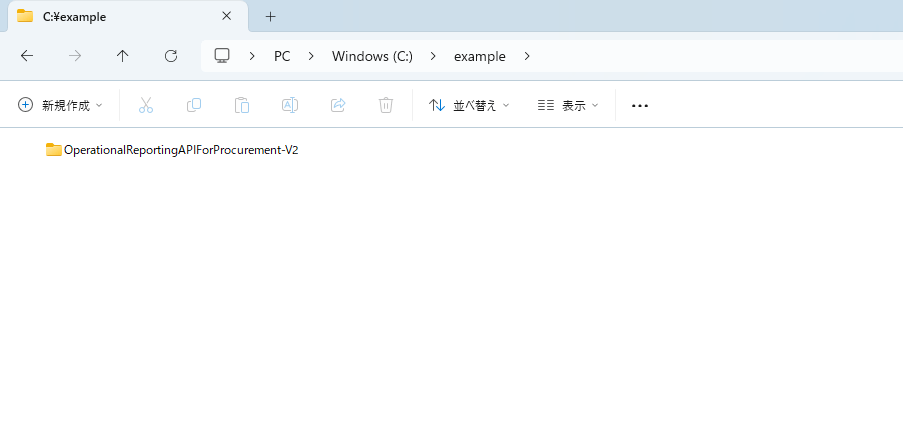Select the Share icon in toolbar
Screen dimensions: 903x429
[x=338, y=105]
